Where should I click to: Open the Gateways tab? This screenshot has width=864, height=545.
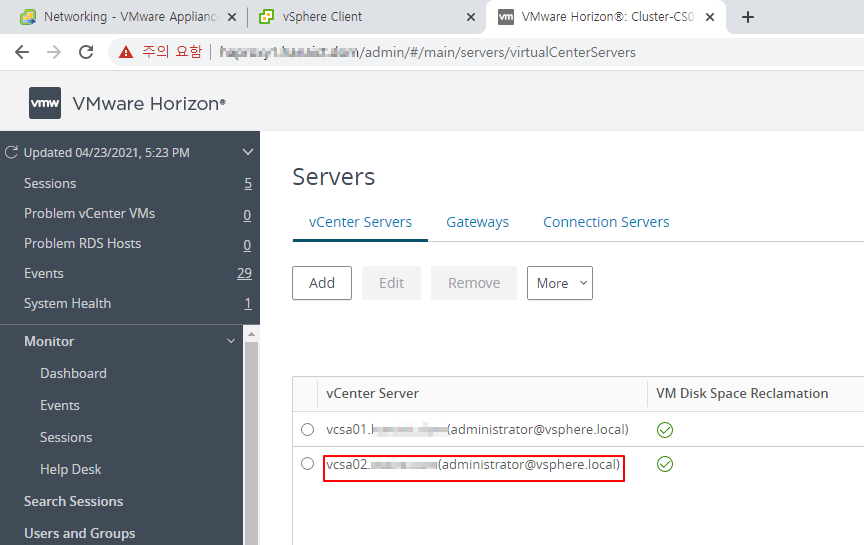(x=478, y=222)
